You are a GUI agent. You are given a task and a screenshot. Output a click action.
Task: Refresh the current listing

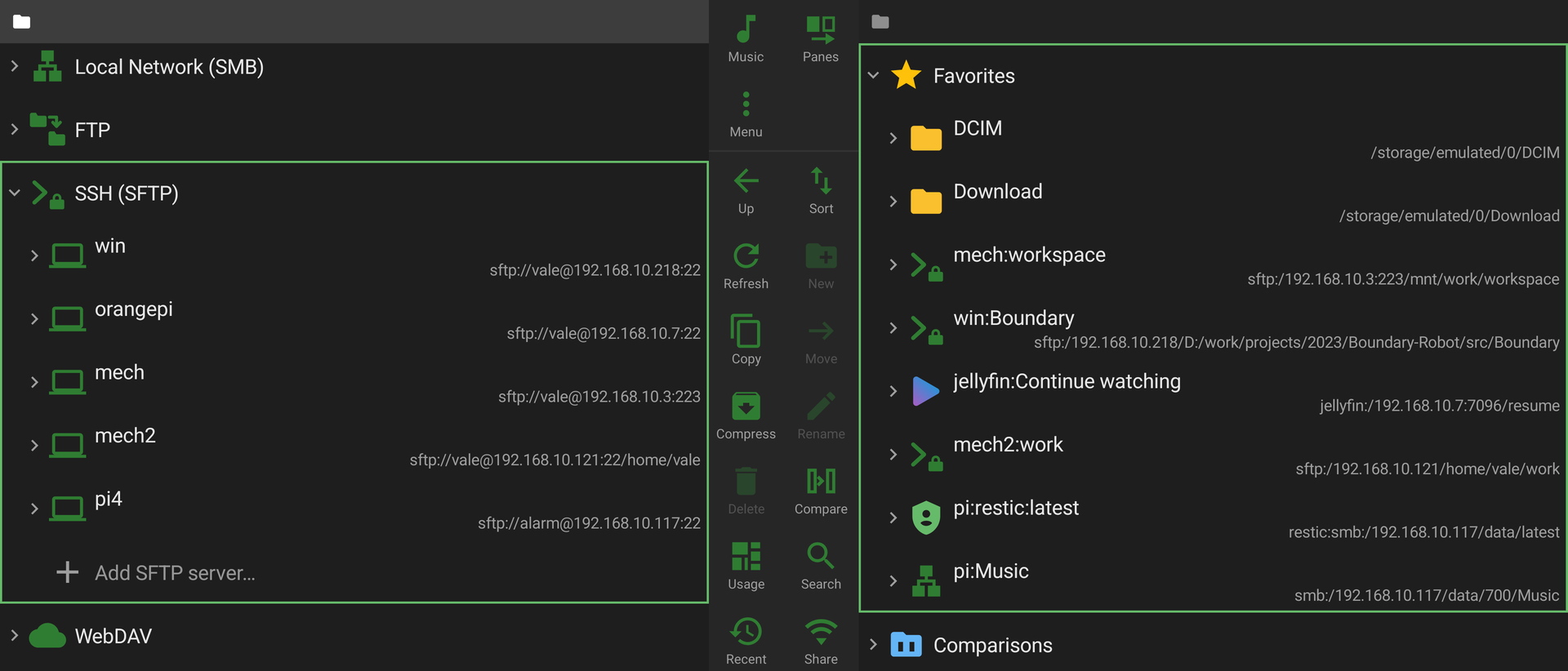click(x=746, y=265)
